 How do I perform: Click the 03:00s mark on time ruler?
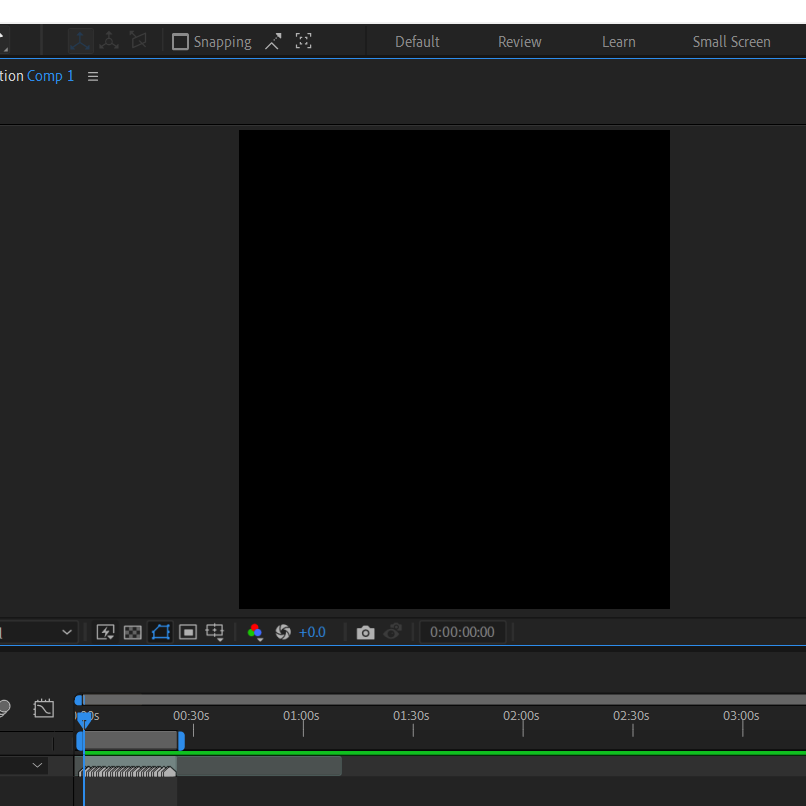pyautogui.click(x=741, y=716)
